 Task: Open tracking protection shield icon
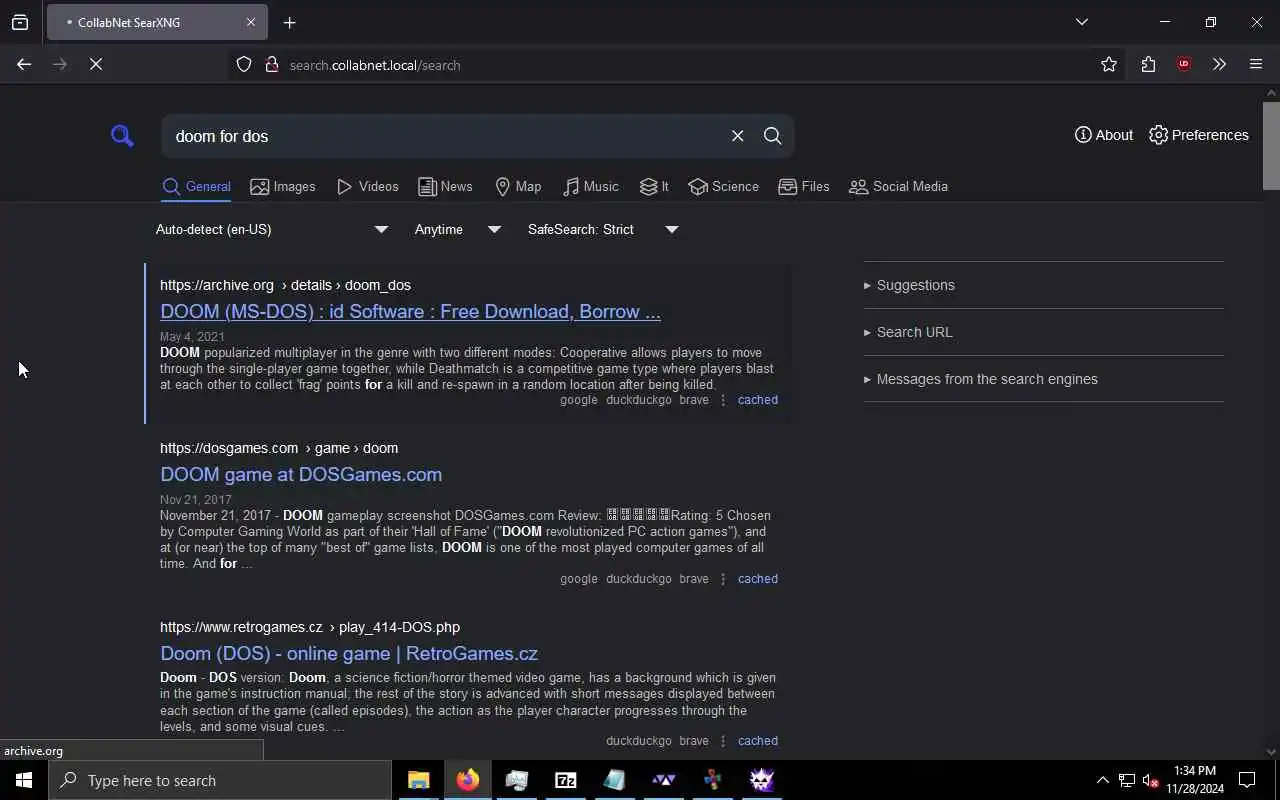tap(244, 65)
